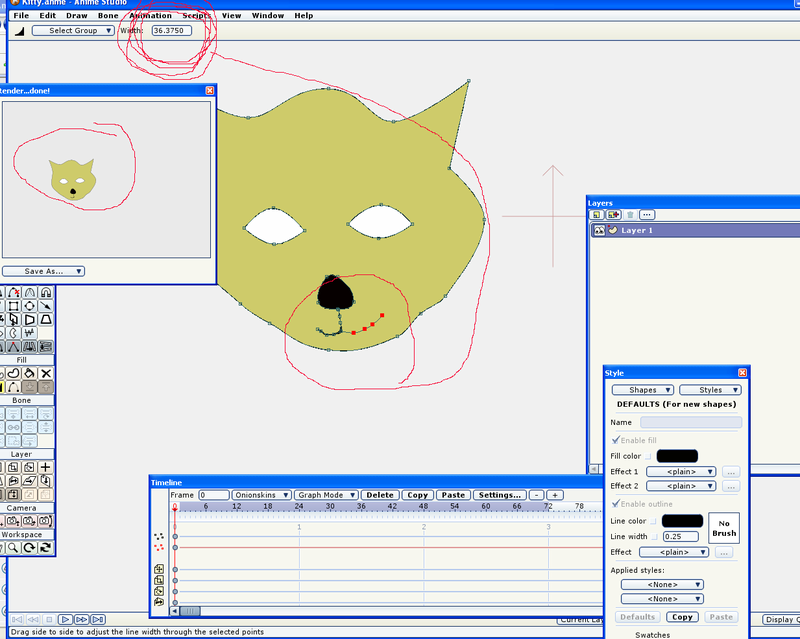Select the Rotate Workspace tool
Image resolution: width=800 pixels, height=639 pixels.
coord(30,548)
